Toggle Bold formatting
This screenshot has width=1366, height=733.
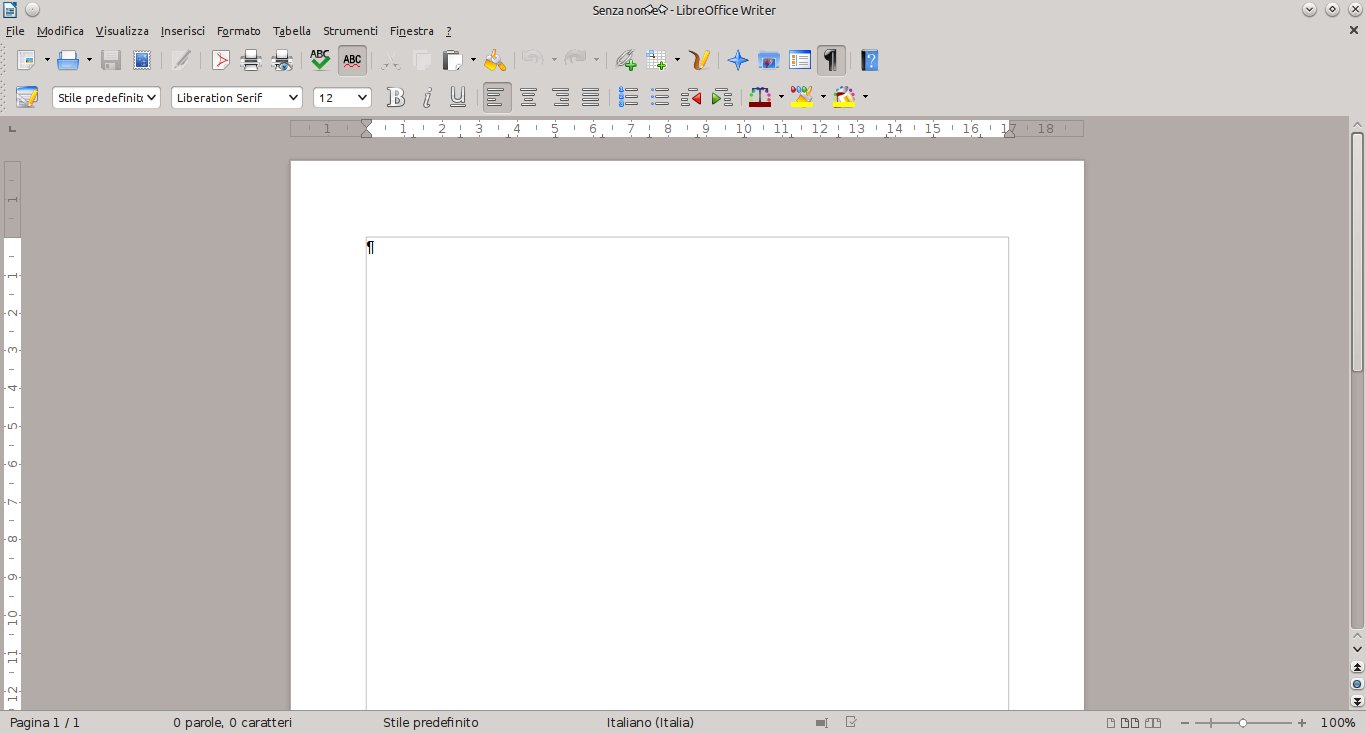(x=396, y=97)
